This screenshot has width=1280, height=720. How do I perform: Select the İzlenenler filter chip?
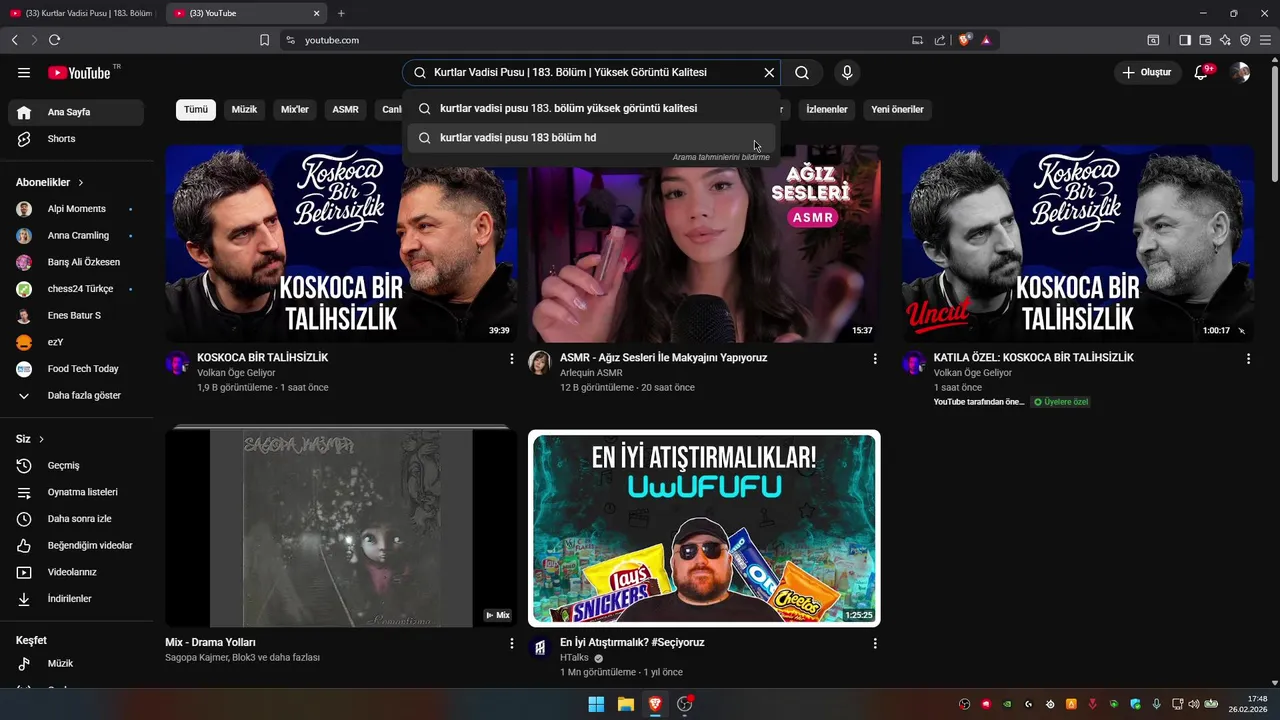point(827,110)
